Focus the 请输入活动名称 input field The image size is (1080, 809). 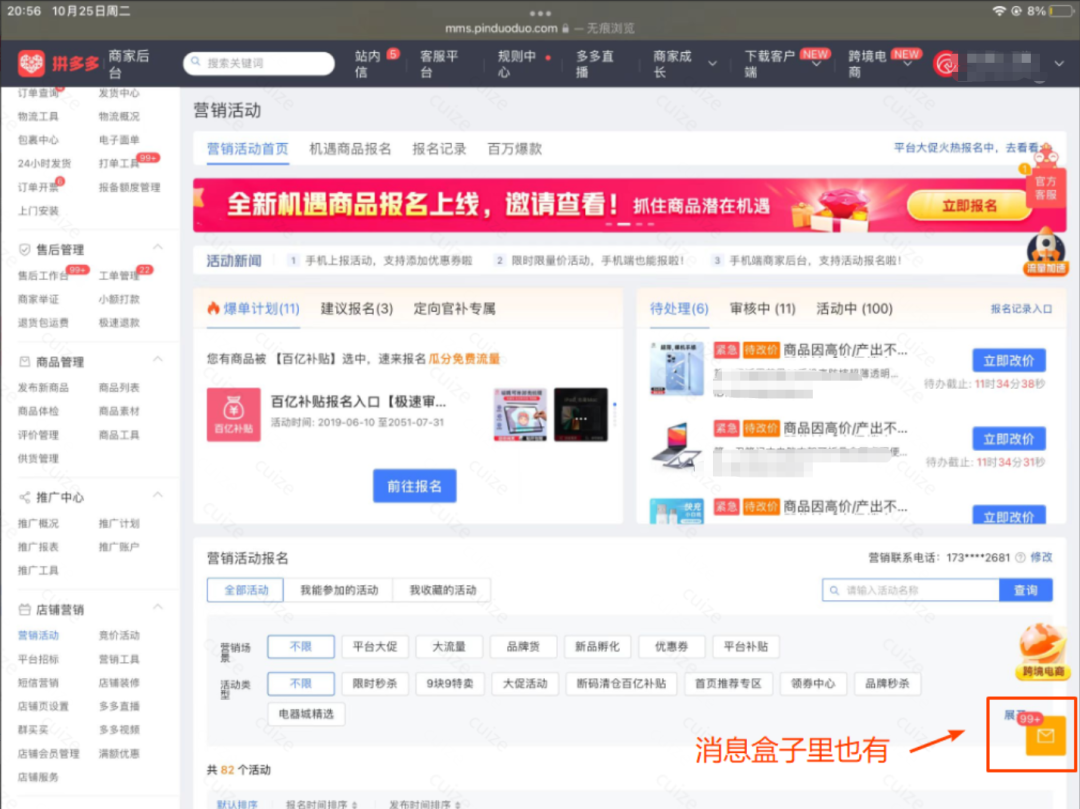(911, 590)
